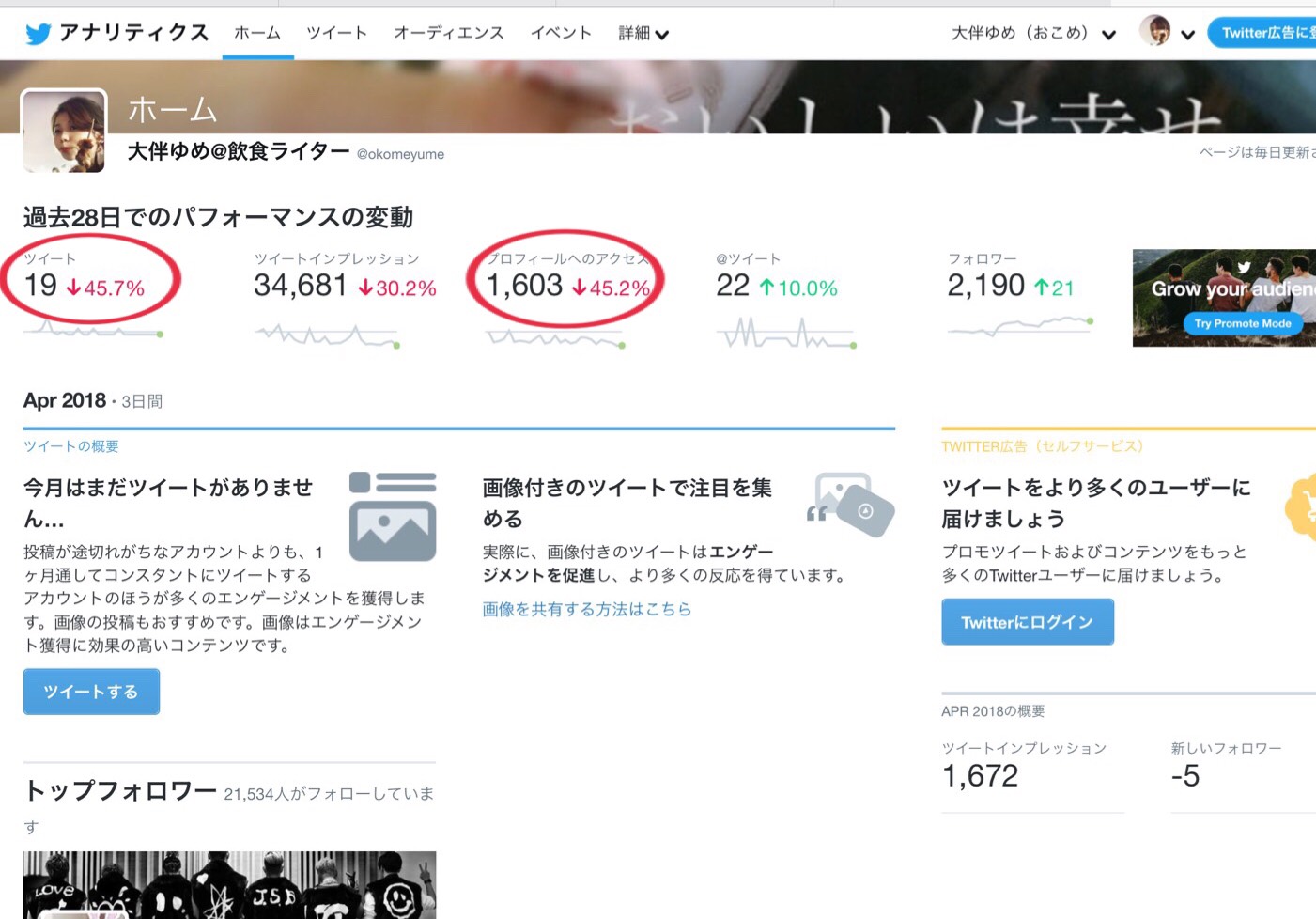This screenshot has height=919, width=1316.
Task: Click tweet impressions value 34,681
Action: 301,285
